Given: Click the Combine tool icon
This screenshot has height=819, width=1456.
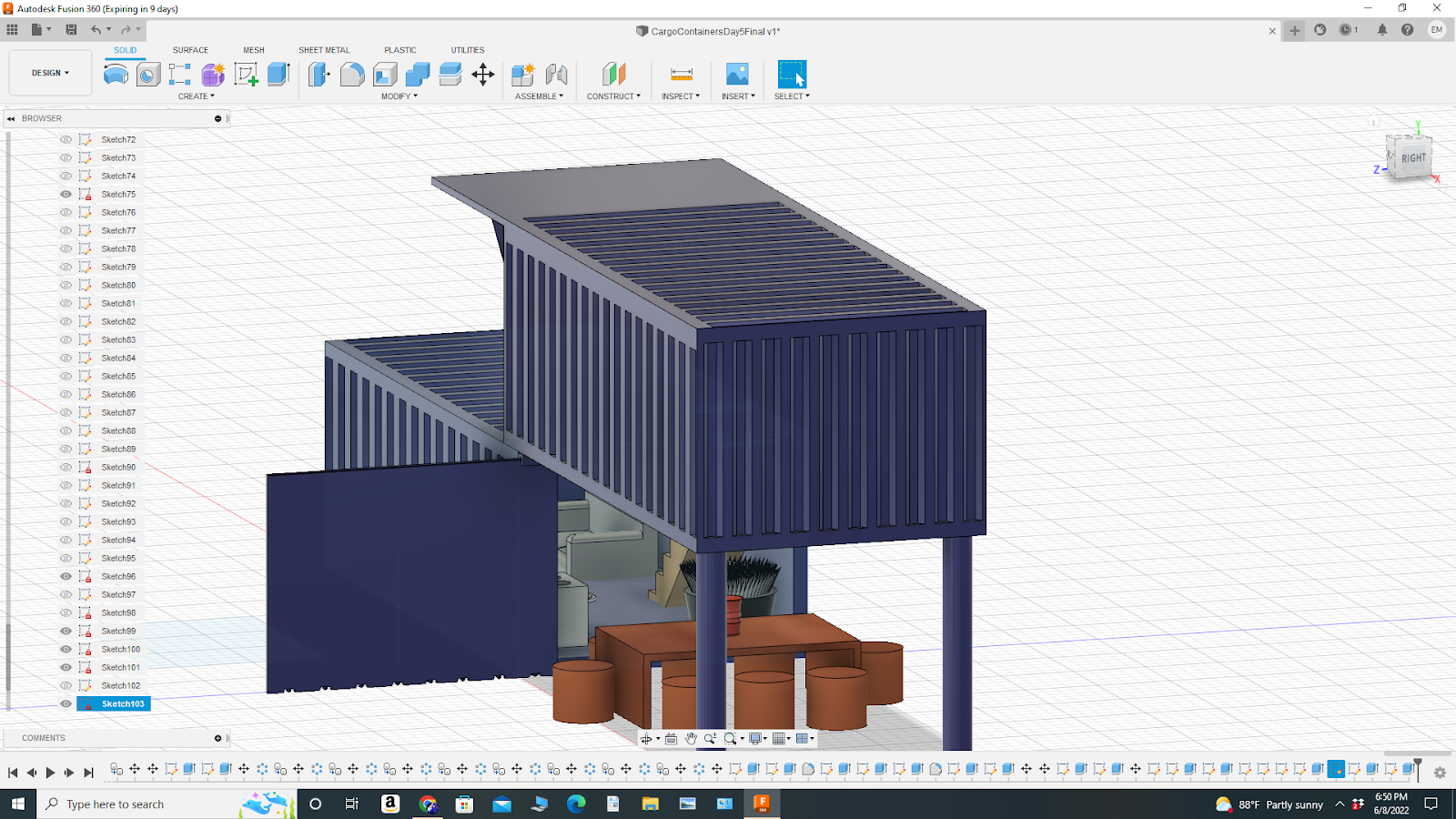Looking at the screenshot, I should (x=418, y=75).
